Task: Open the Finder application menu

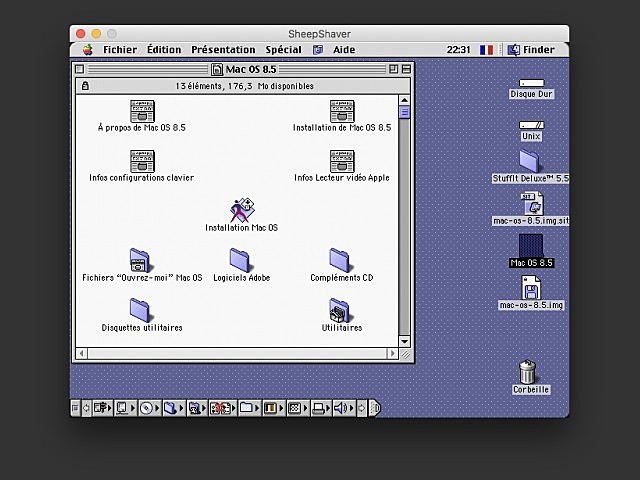Action: coord(531,50)
